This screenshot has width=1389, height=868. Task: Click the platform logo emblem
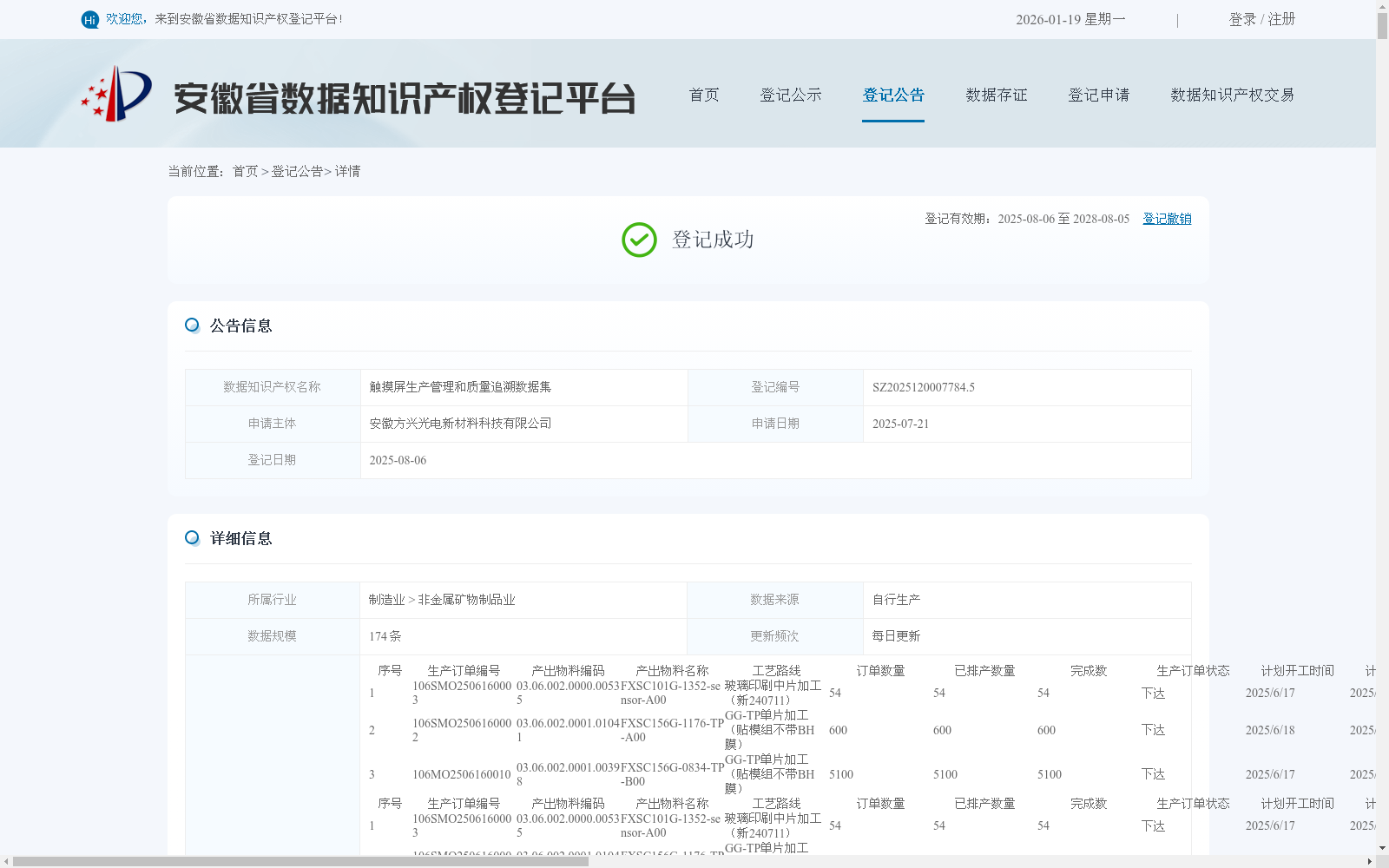pyautogui.click(x=116, y=94)
